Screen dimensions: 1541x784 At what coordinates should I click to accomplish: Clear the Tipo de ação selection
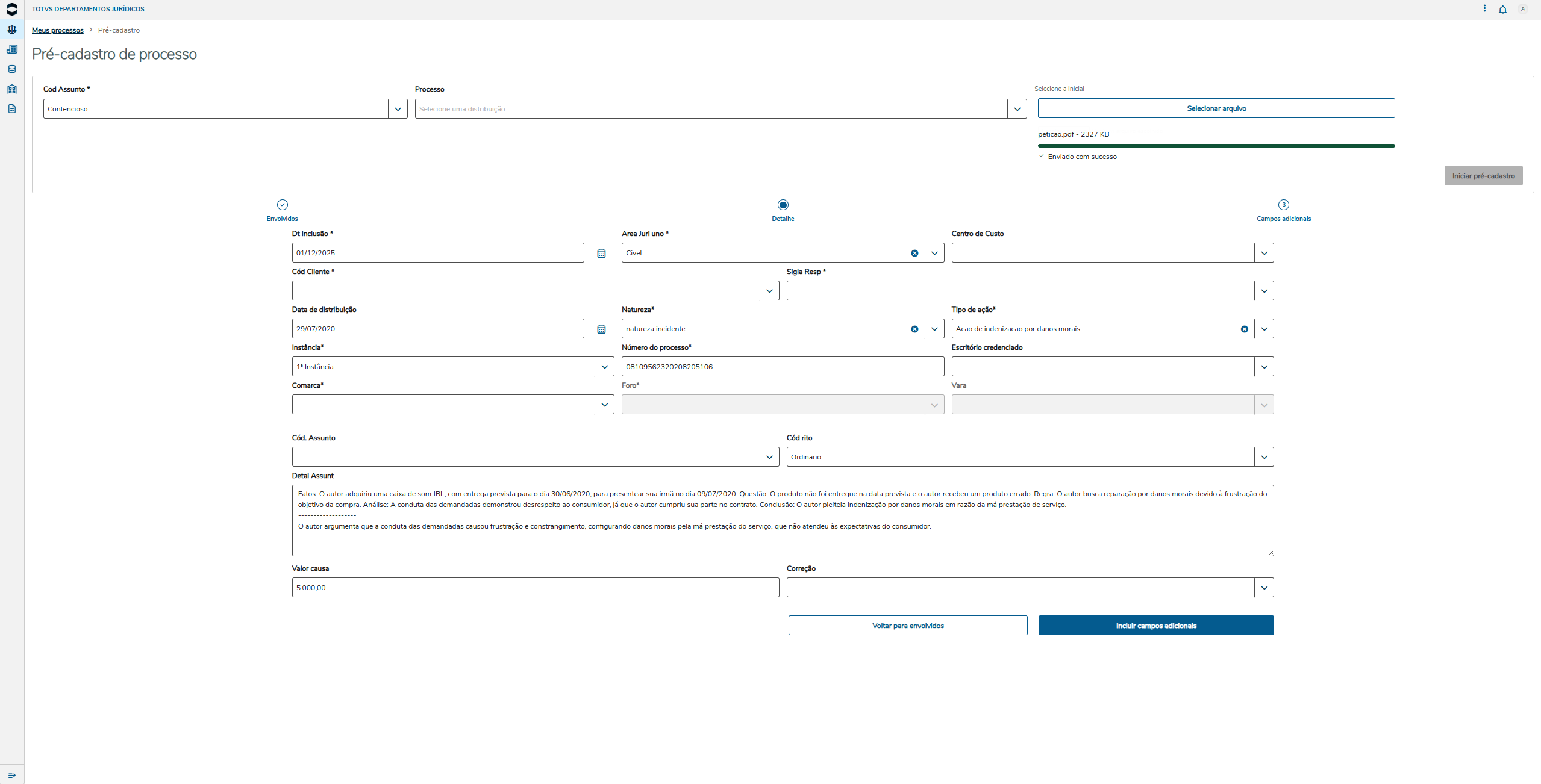click(x=1244, y=329)
